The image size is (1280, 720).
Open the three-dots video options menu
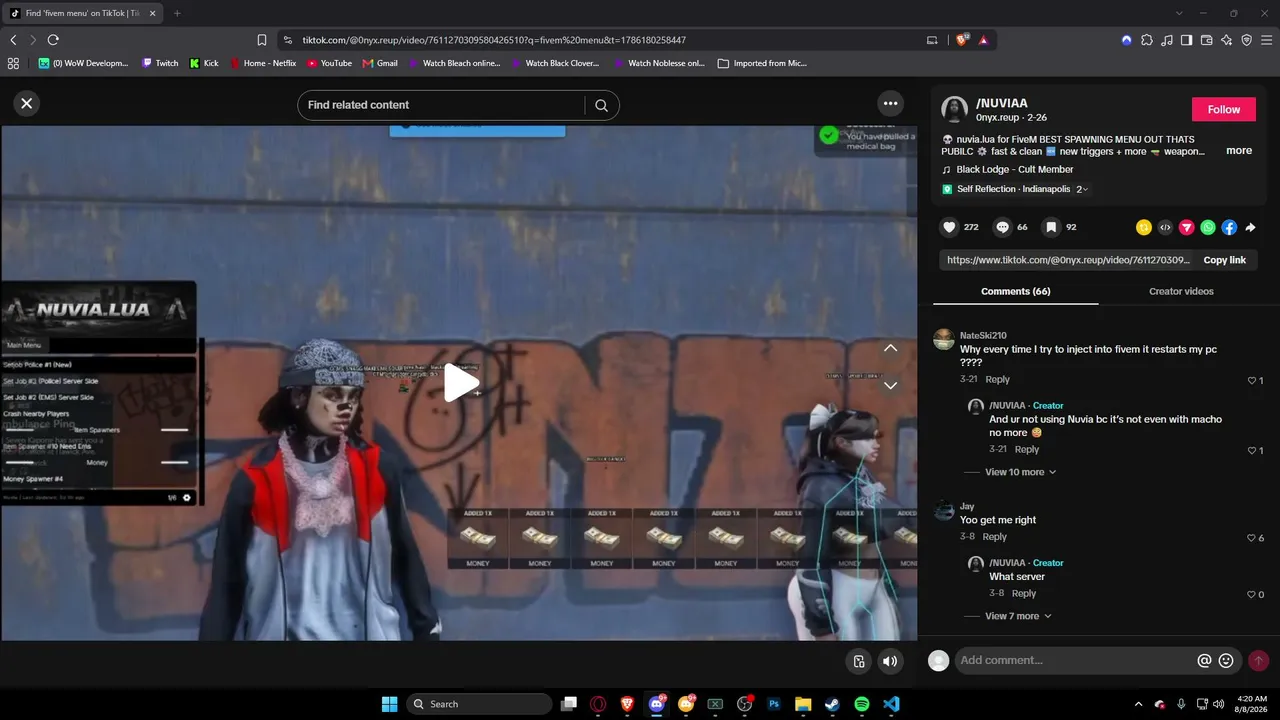tap(890, 103)
